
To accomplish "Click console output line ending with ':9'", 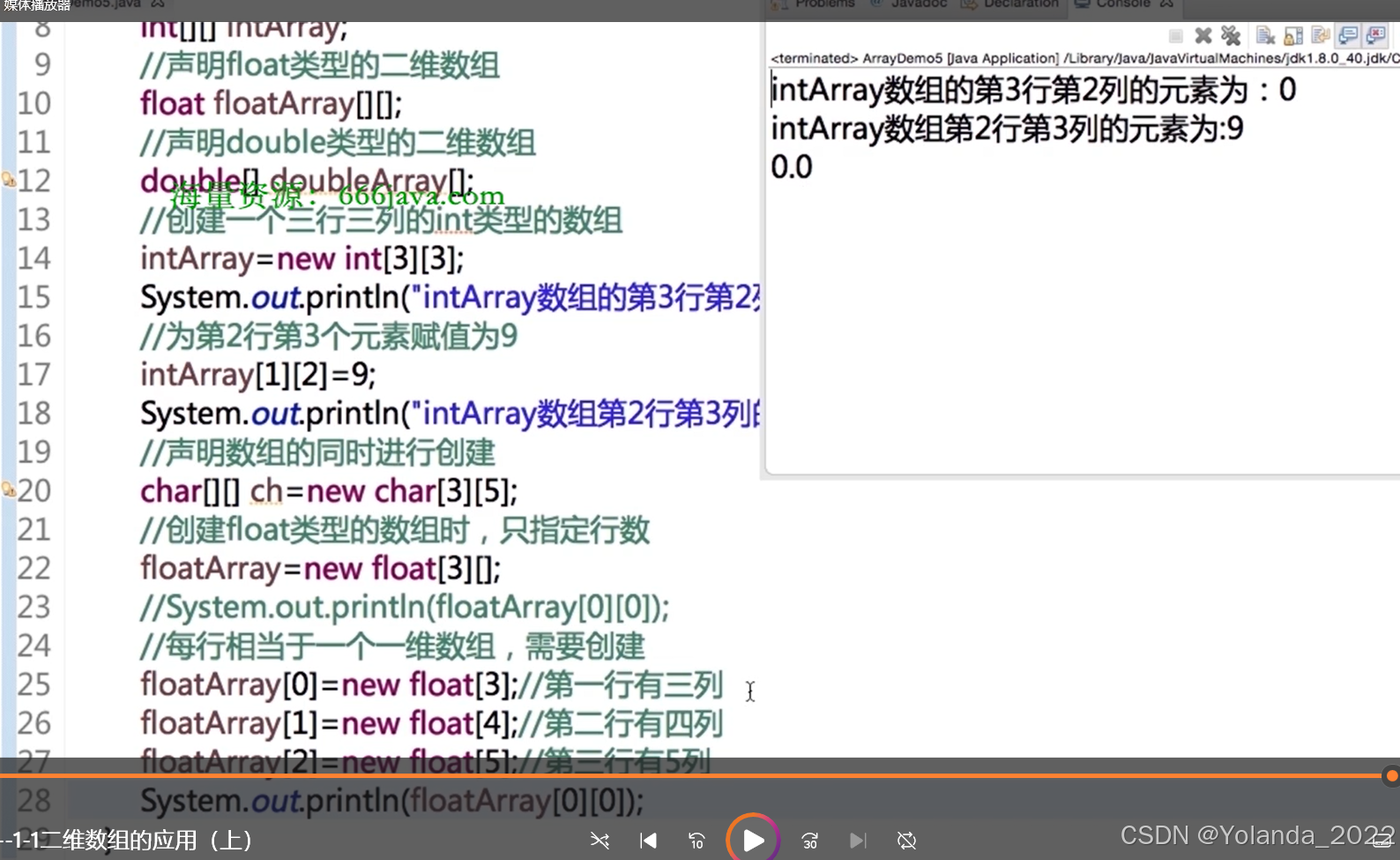I will click(1007, 129).
